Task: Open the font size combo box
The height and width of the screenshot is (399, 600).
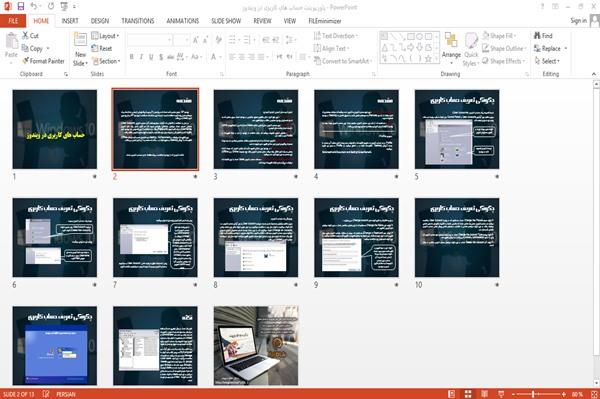Action: click(181, 40)
